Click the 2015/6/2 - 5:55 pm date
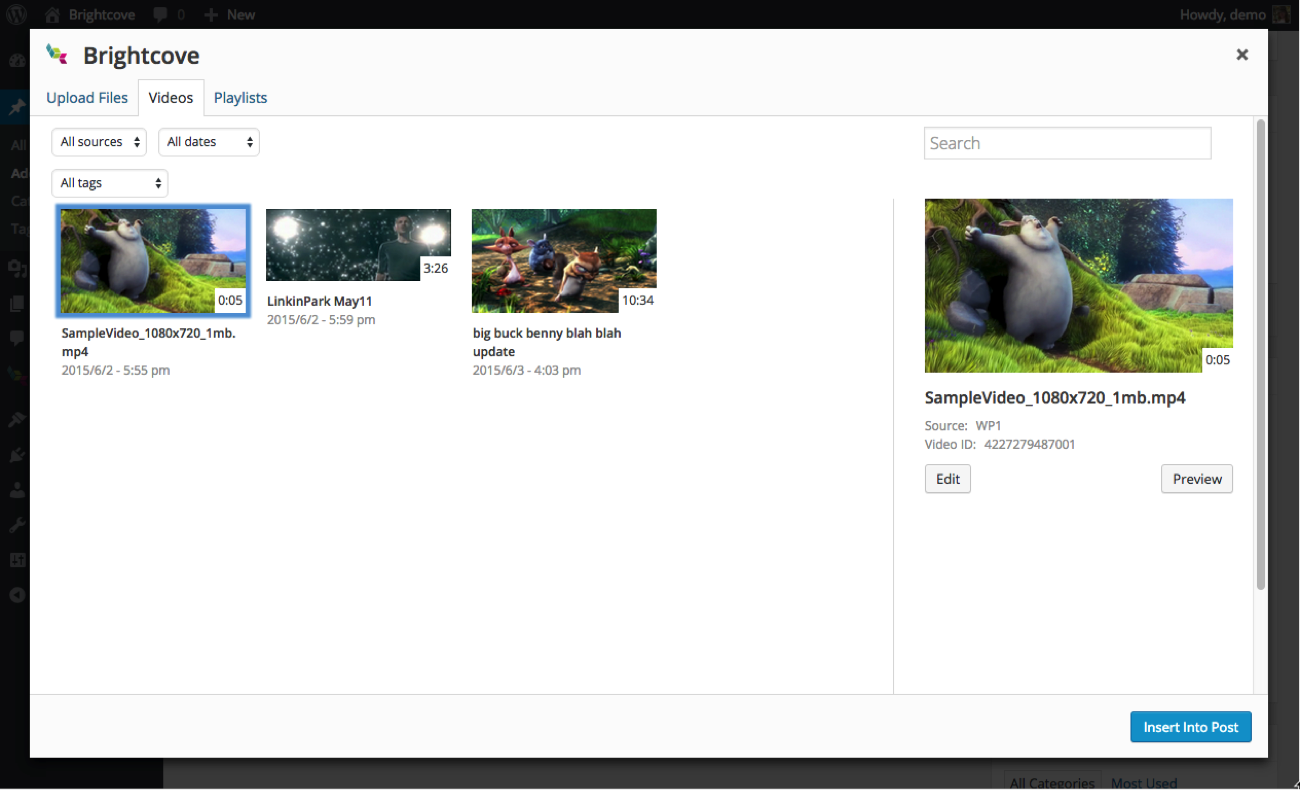Image resolution: width=1300 pixels, height=790 pixels. click(x=115, y=370)
